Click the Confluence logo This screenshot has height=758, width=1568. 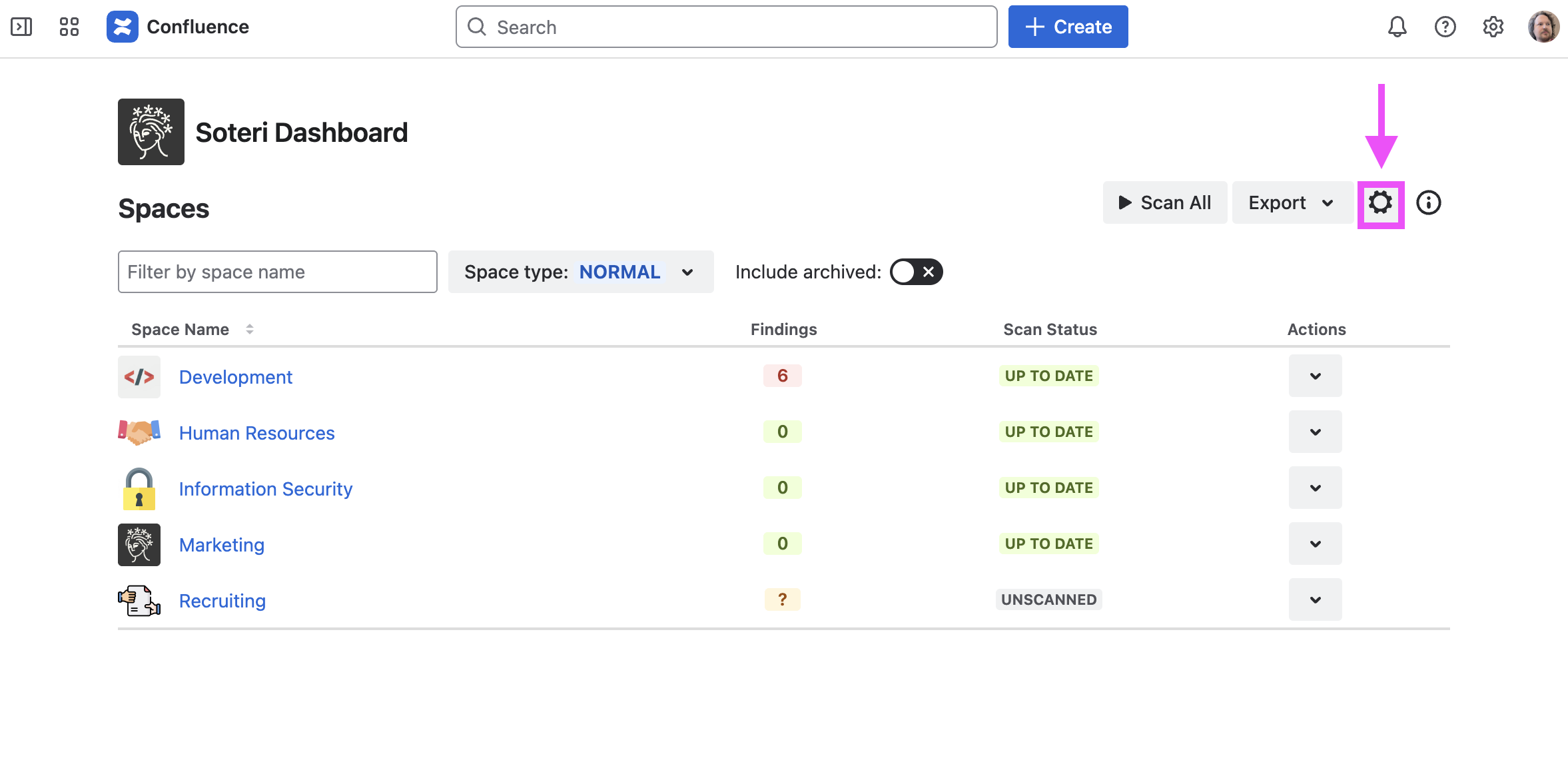[x=178, y=27]
